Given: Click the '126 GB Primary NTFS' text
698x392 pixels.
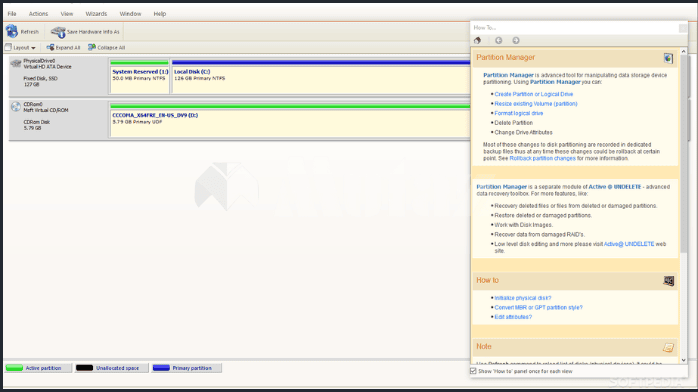Looking at the screenshot, I should tap(199, 78).
